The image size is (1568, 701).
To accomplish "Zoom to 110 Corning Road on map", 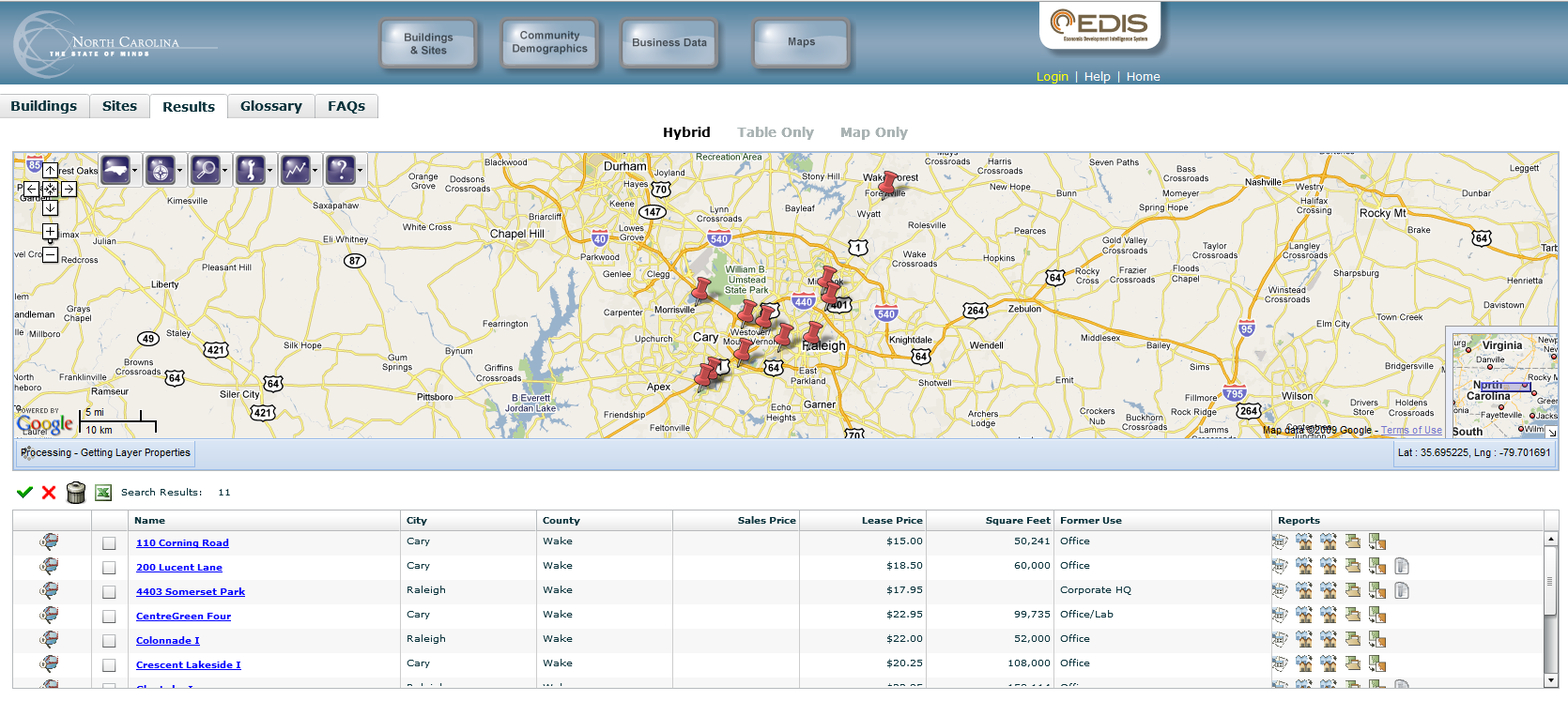I will coord(49,542).
